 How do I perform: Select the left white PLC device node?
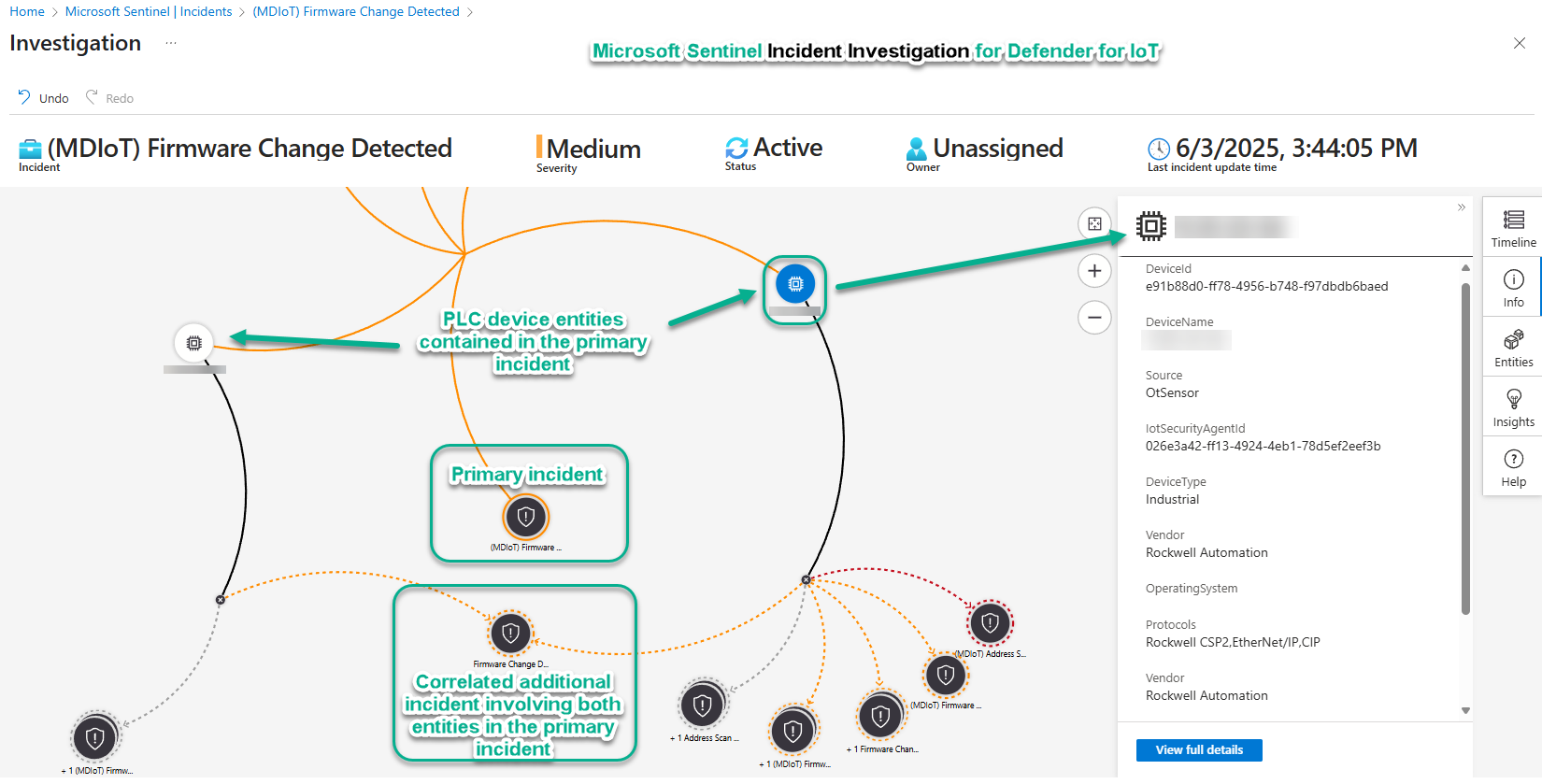[193, 343]
